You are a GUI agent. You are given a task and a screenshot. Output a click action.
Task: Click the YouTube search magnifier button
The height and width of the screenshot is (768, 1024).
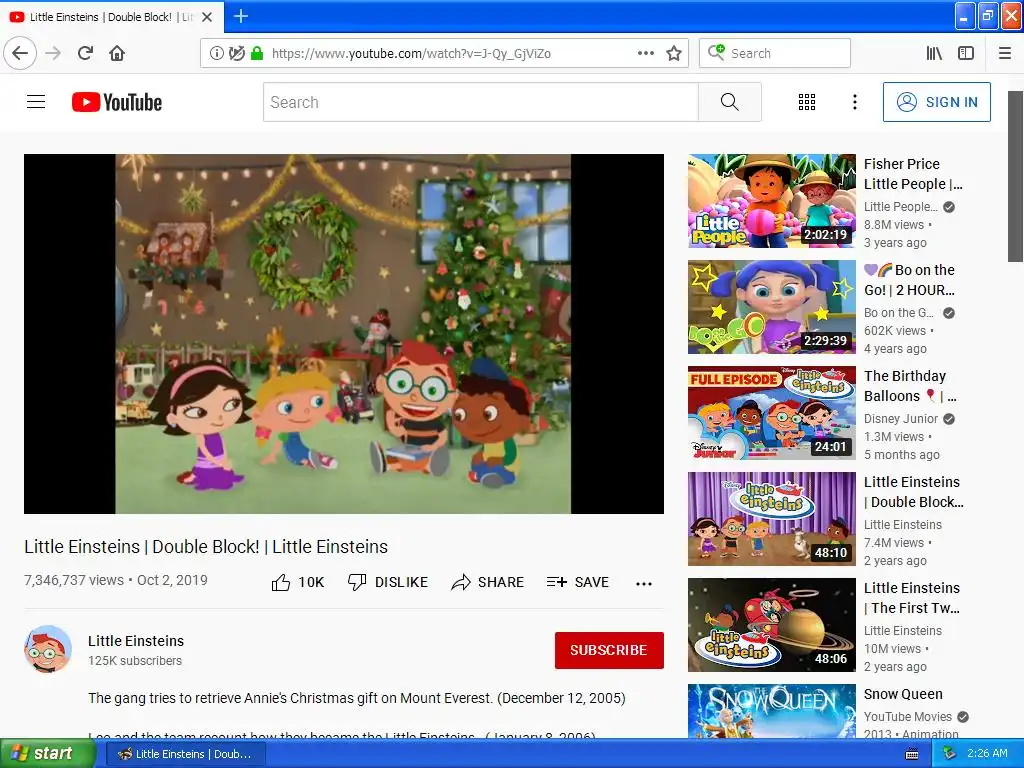(x=729, y=102)
